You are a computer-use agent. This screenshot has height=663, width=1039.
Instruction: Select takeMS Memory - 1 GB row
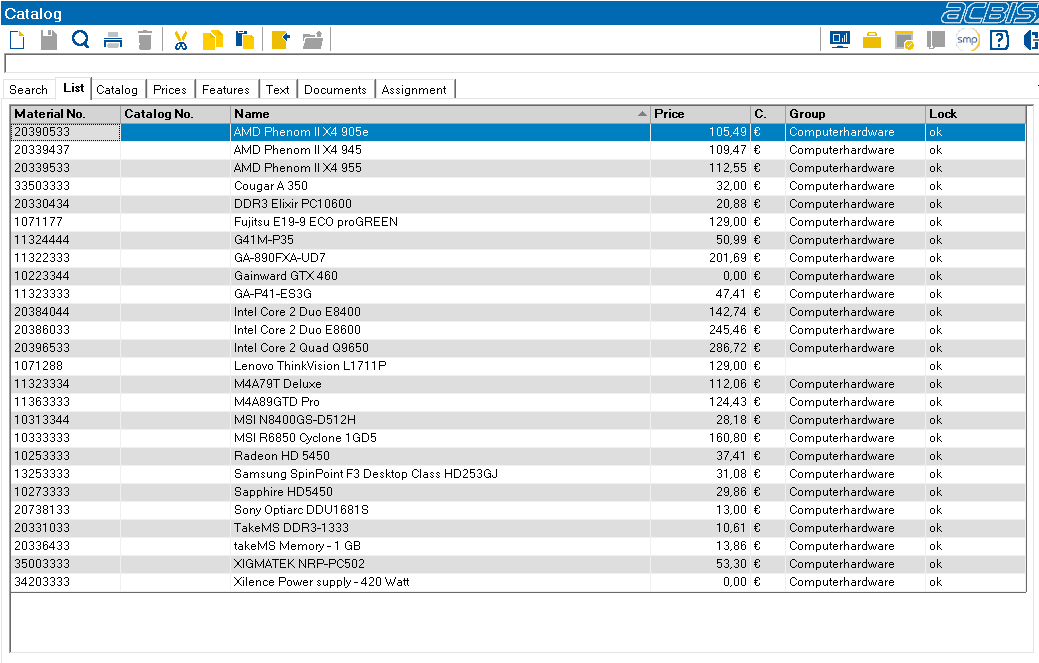pyautogui.click(x=518, y=546)
